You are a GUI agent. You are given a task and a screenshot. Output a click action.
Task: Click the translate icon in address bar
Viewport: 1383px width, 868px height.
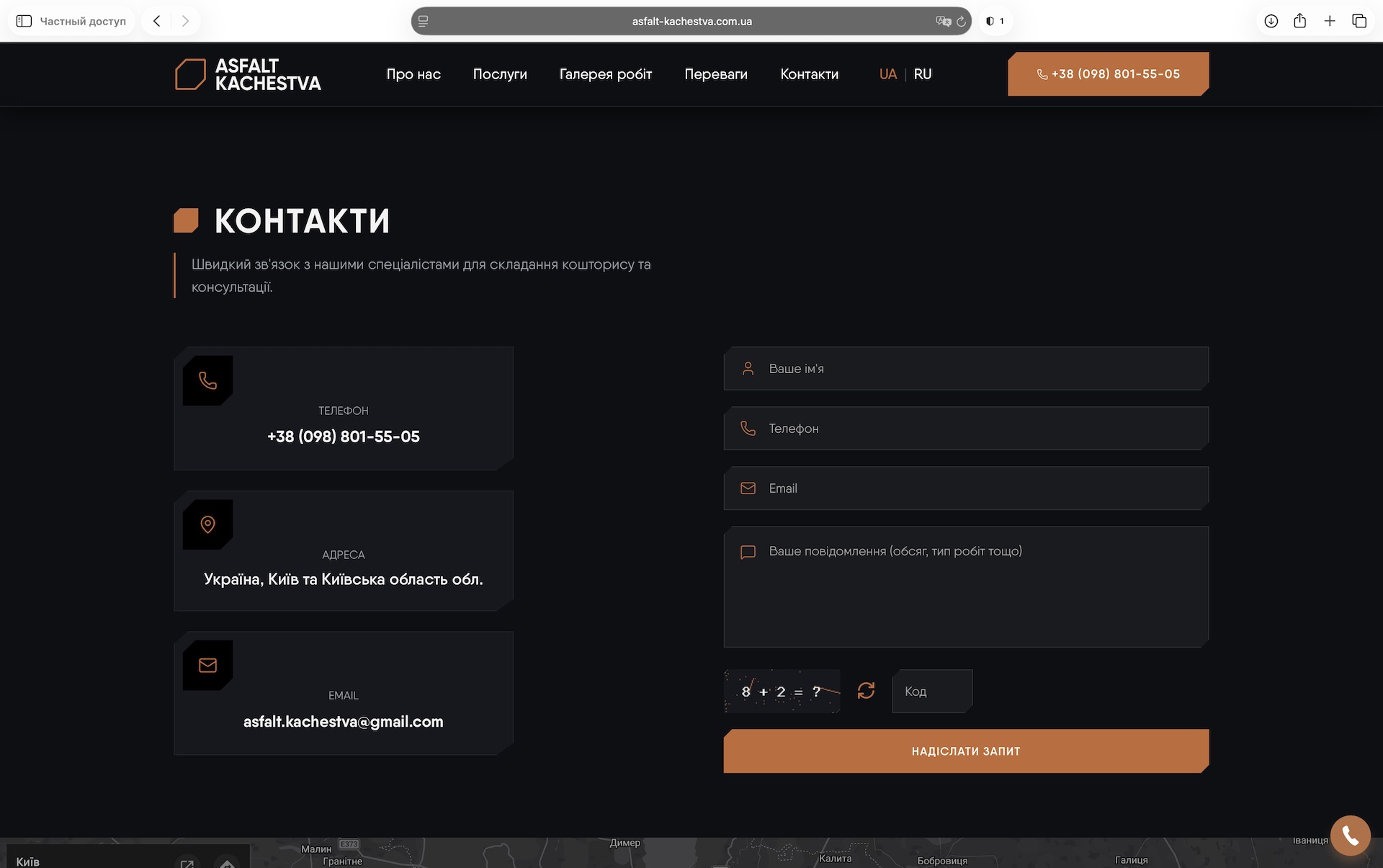[942, 21]
